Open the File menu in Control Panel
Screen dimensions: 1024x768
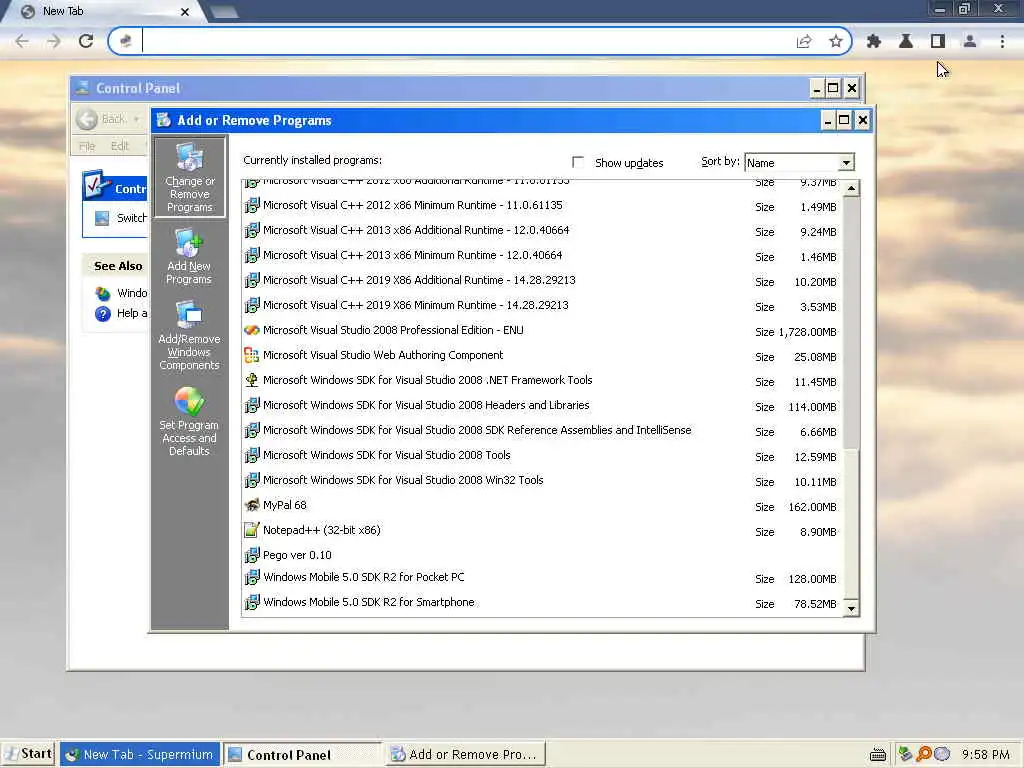pos(87,146)
